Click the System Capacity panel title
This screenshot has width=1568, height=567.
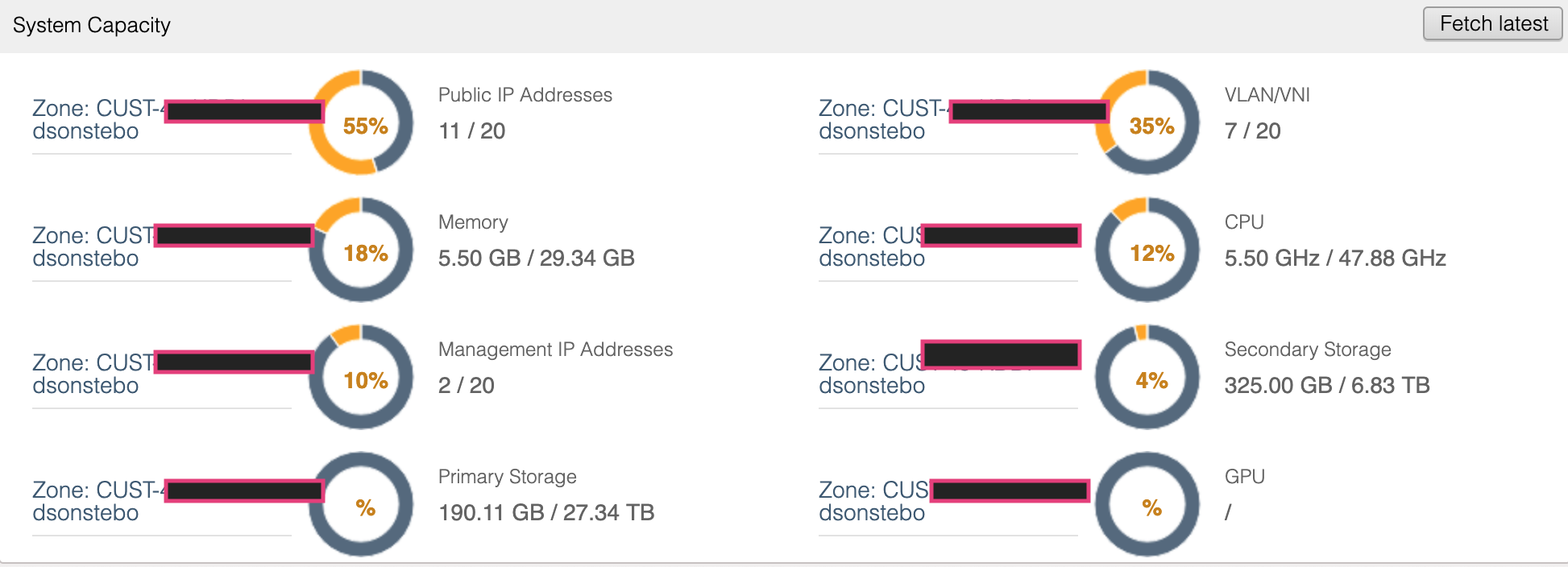(x=92, y=25)
